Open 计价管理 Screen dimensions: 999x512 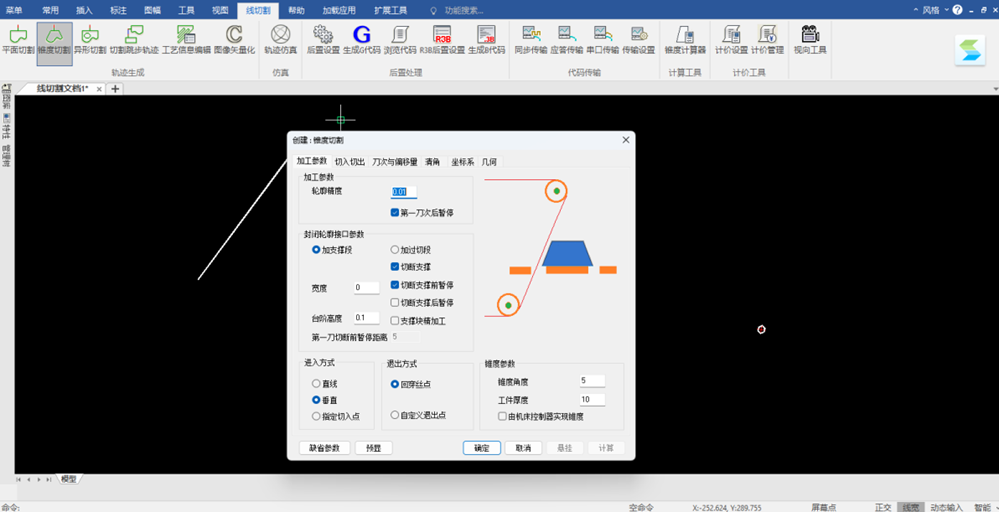tap(767, 39)
